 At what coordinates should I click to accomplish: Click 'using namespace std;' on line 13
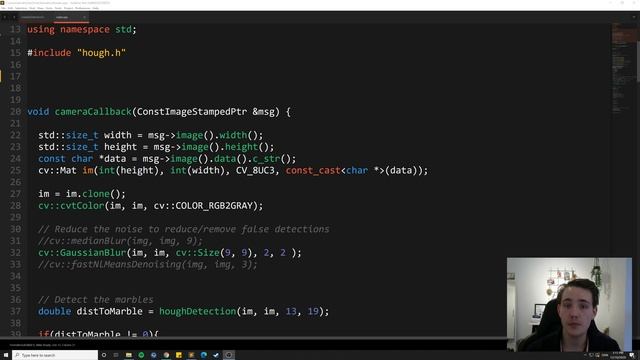82,29
